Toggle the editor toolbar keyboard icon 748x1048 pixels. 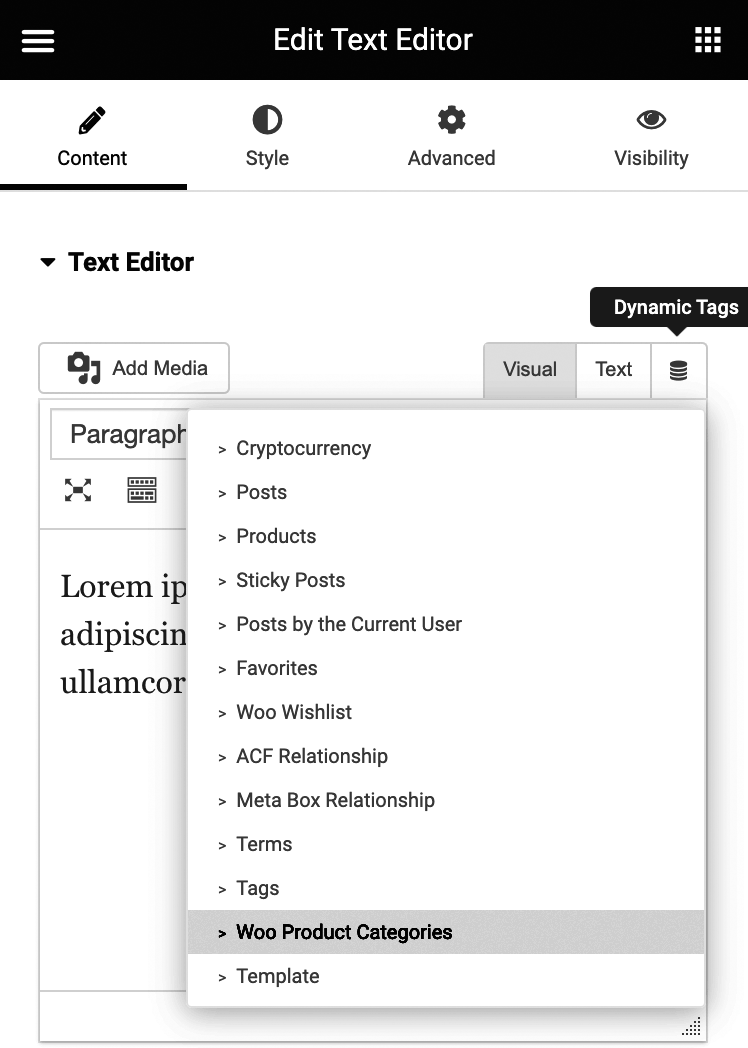pyautogui.click(x=141, y=490)
